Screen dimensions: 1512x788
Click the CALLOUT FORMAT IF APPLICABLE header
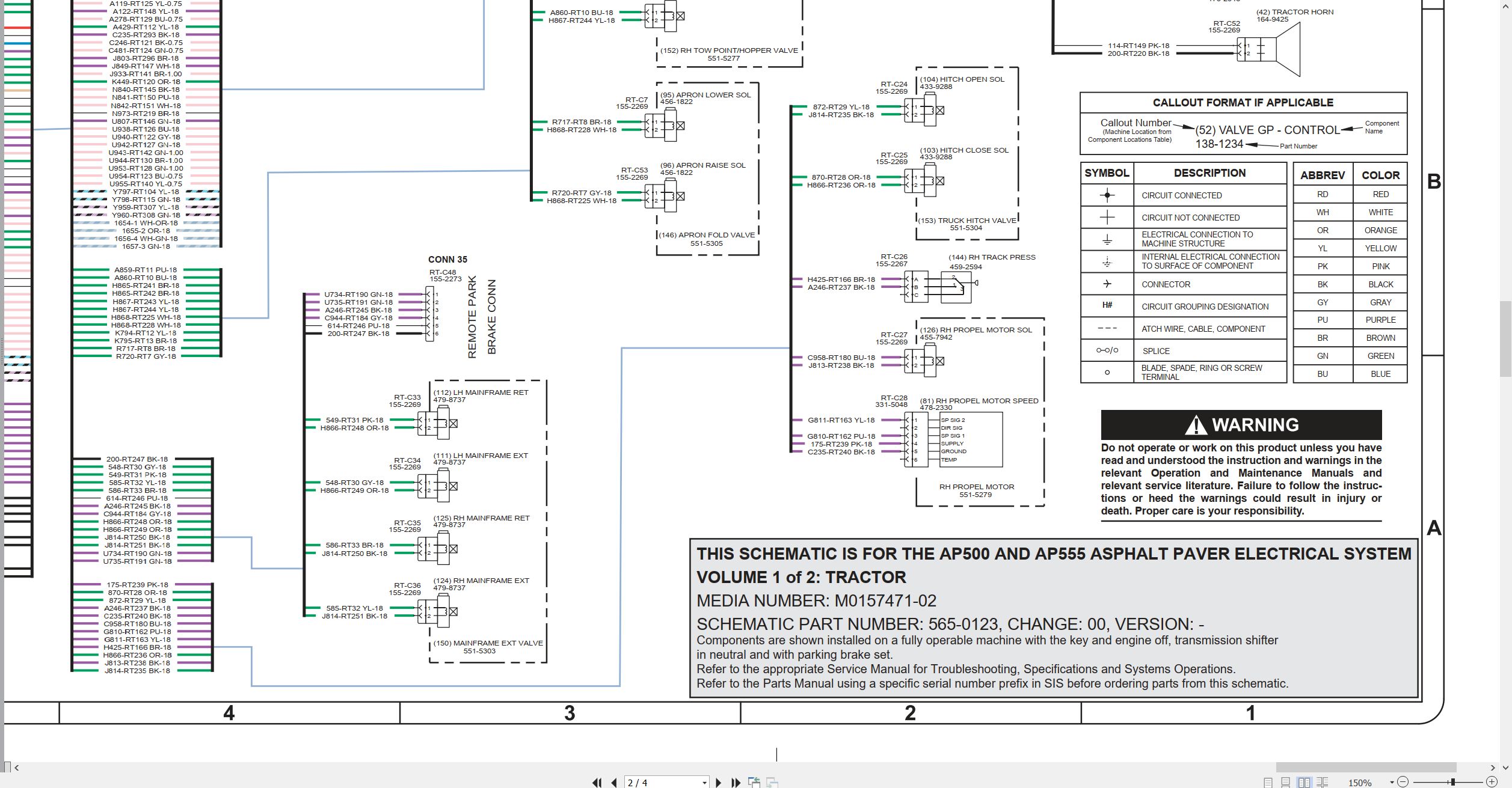click(x=1243, y=103)
